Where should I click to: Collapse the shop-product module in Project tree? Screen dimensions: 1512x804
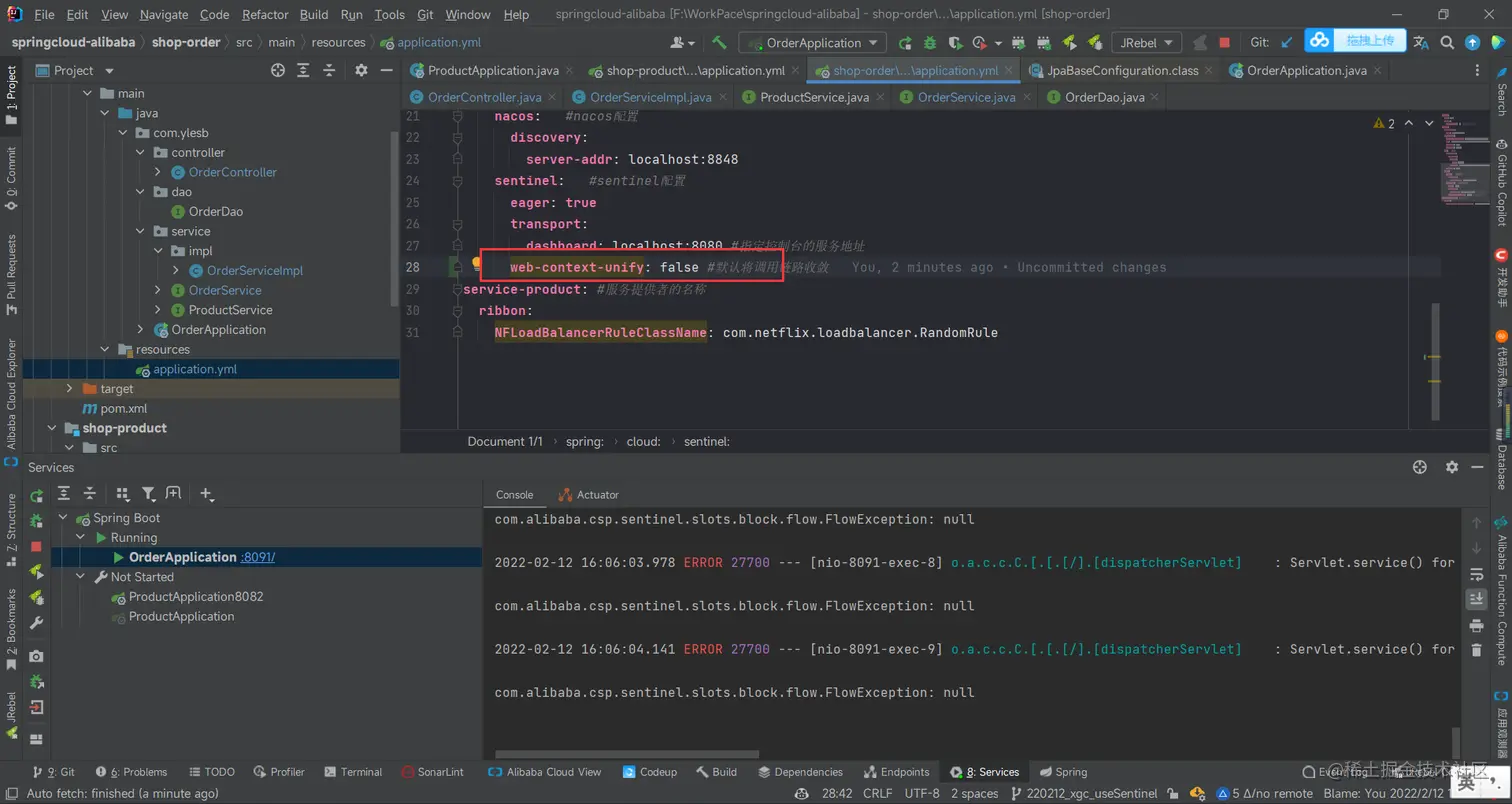51,428
